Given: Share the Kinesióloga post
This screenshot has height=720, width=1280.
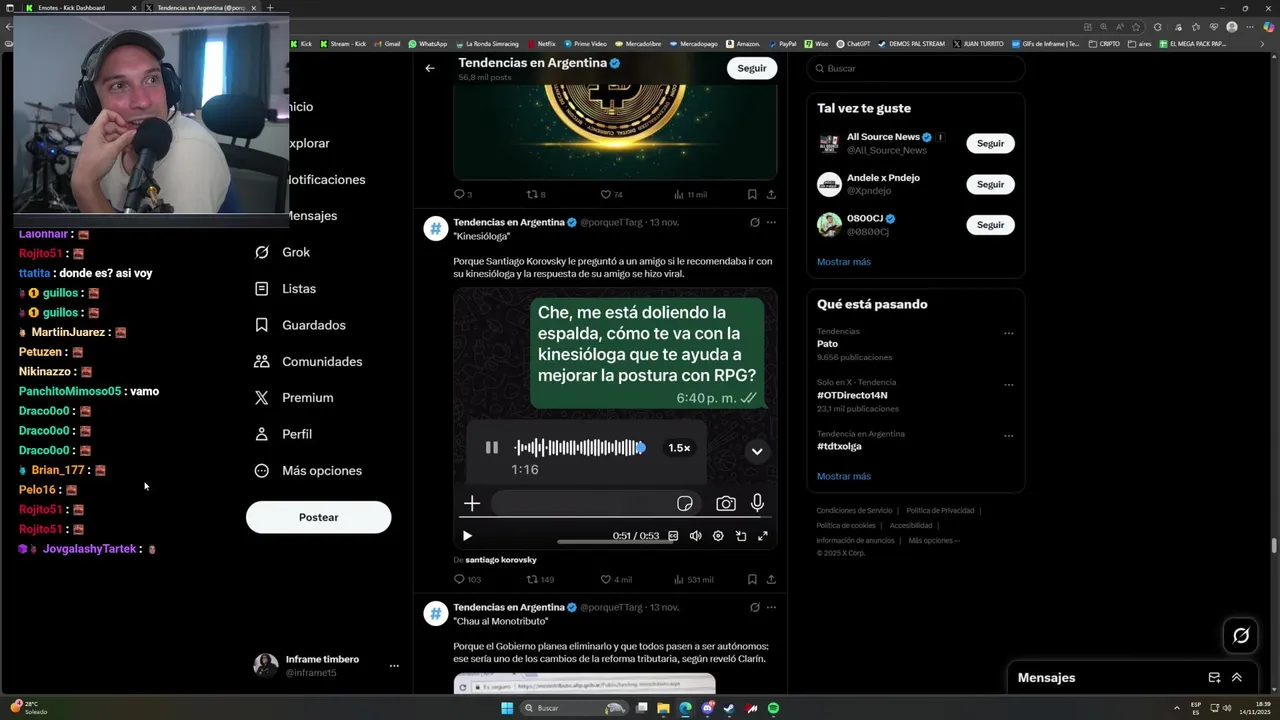Looking at the screenshot, I should tap(771, 579).
